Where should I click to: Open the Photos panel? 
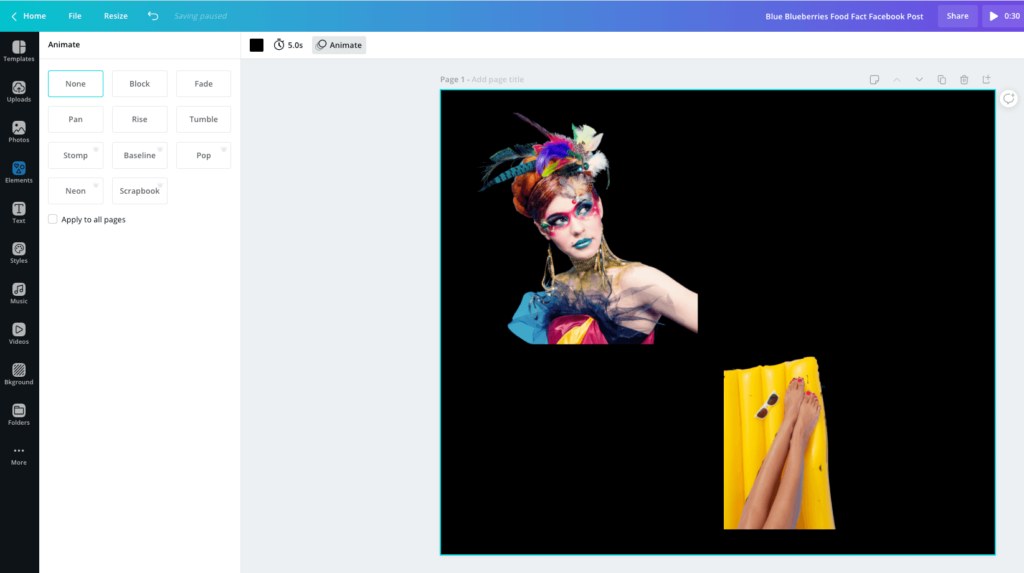point(19,132)
